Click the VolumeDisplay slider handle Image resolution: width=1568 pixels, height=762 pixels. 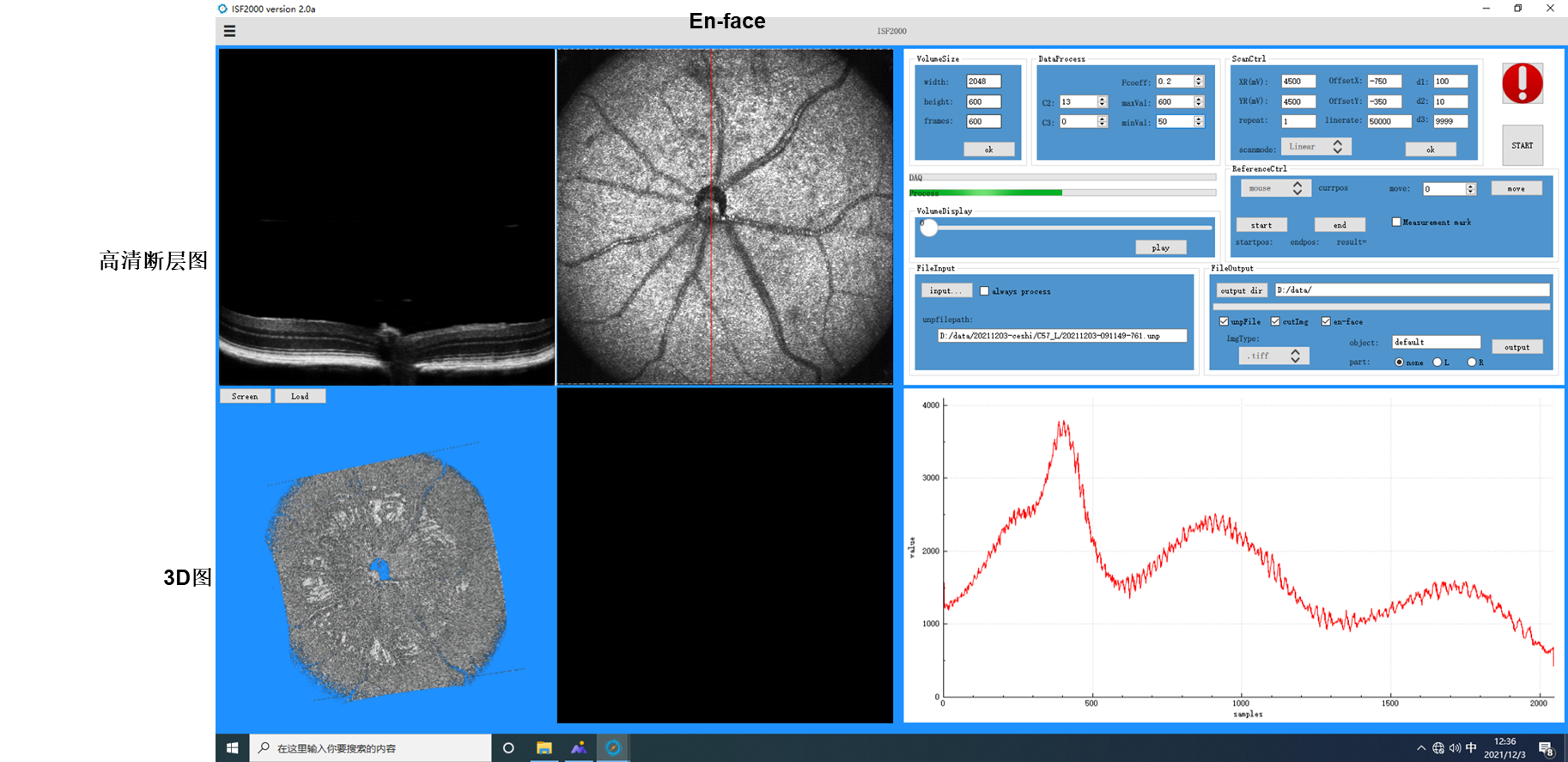point(929,228)
